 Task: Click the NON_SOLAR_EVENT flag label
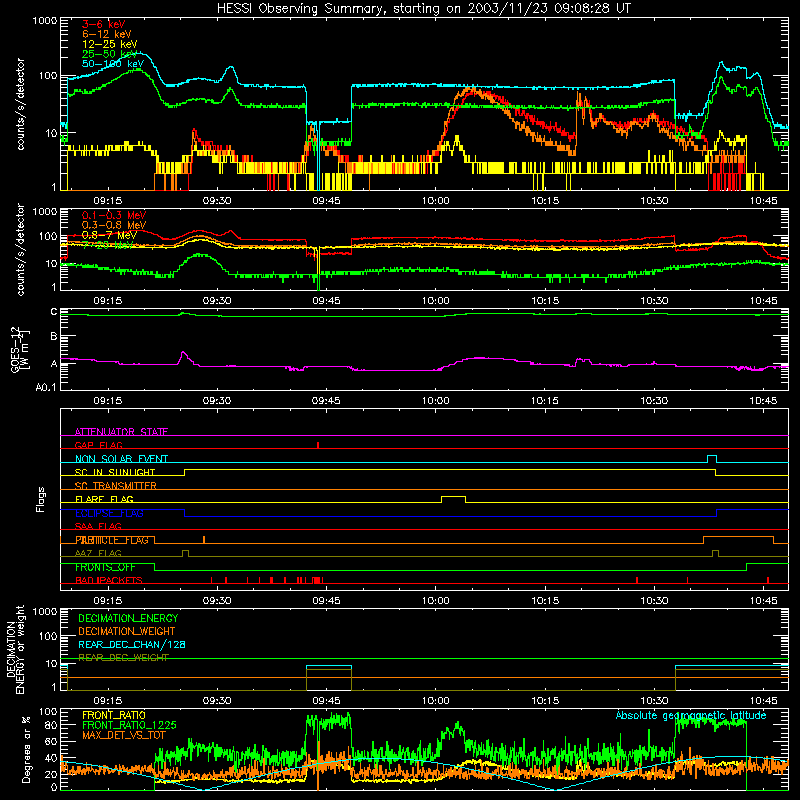pos(121,459)
